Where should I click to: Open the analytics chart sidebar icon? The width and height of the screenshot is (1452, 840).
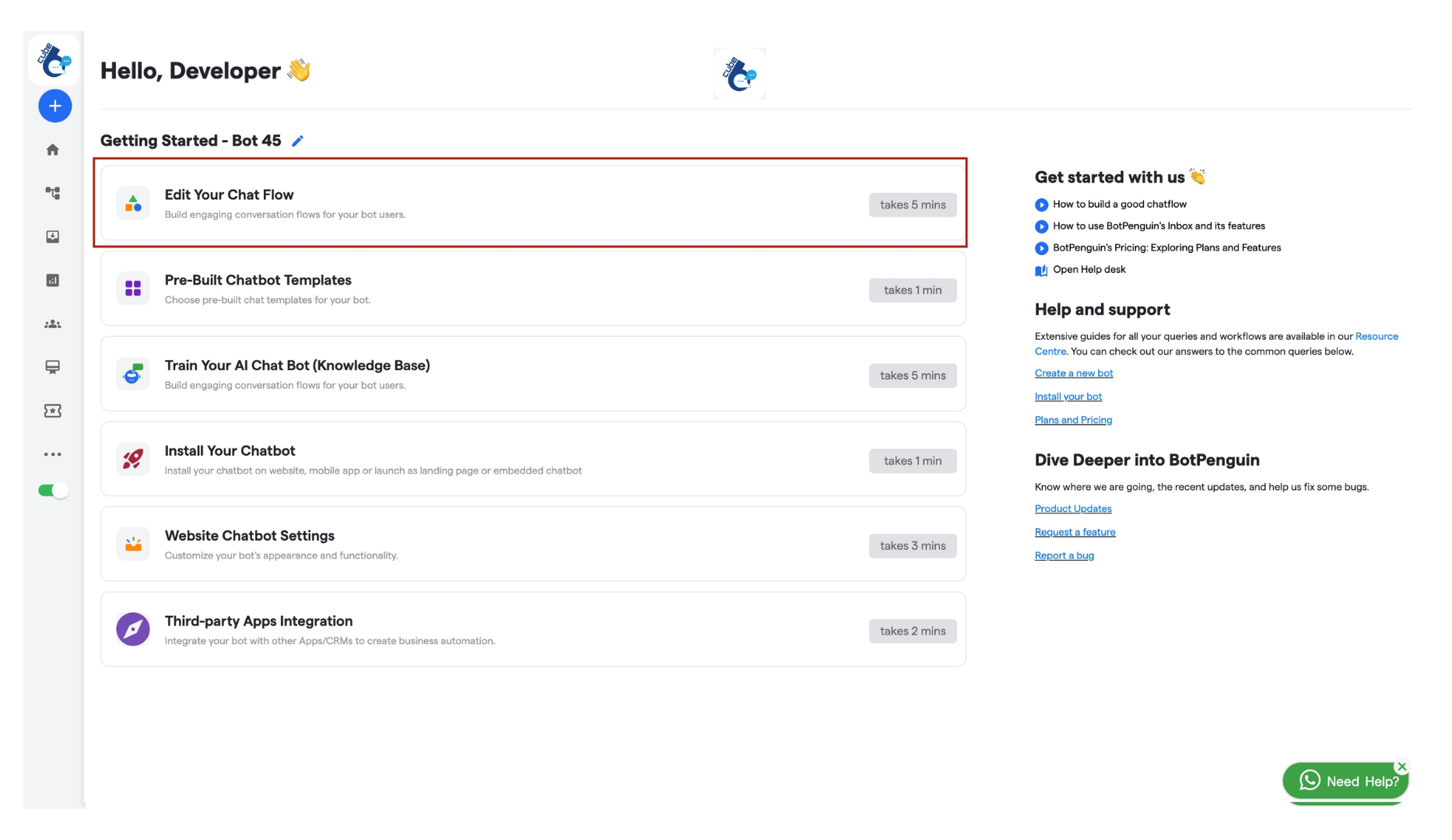53,280
